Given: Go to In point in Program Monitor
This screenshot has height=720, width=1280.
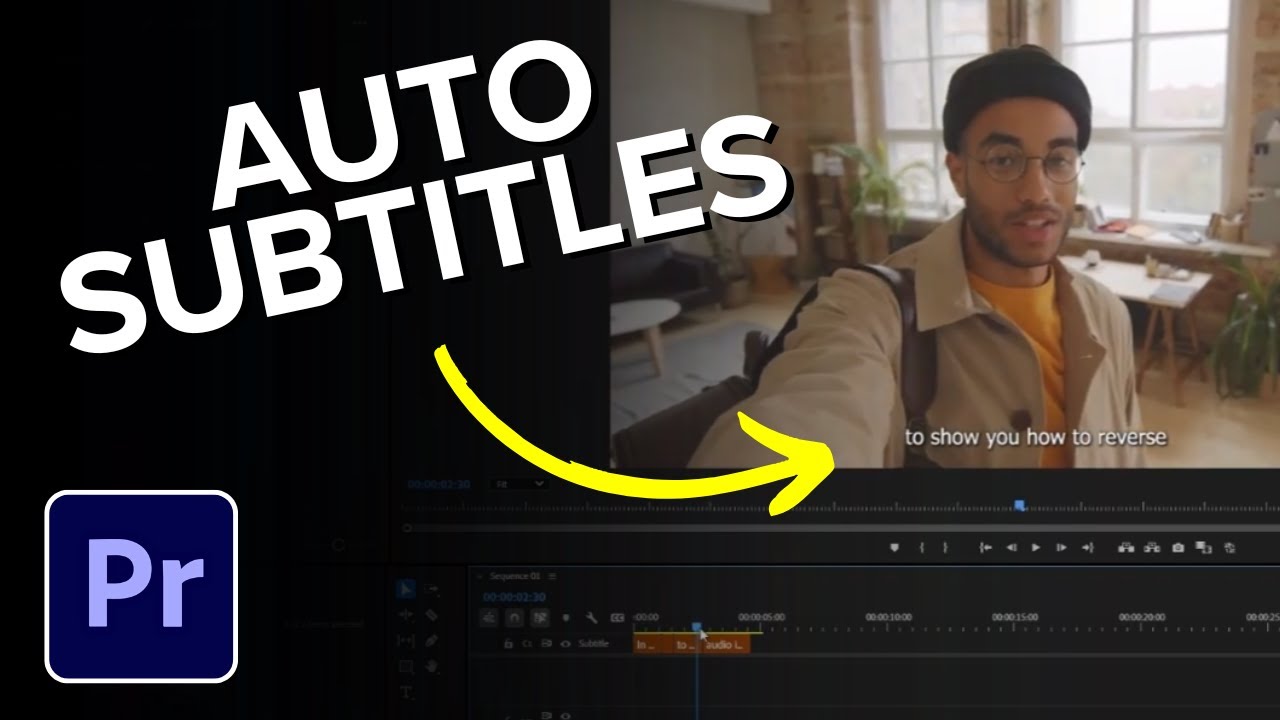Looking at the screenshot, I should [x=985, y=547].
